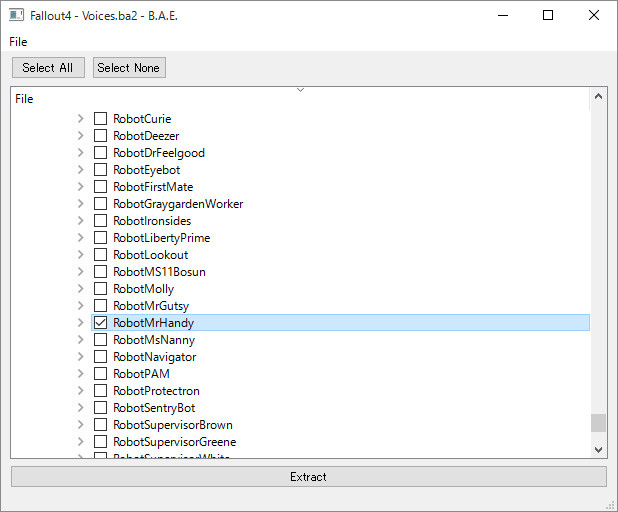Check the RobotNavigator checkbox
The image size is (618, 512).
(101, 357)
